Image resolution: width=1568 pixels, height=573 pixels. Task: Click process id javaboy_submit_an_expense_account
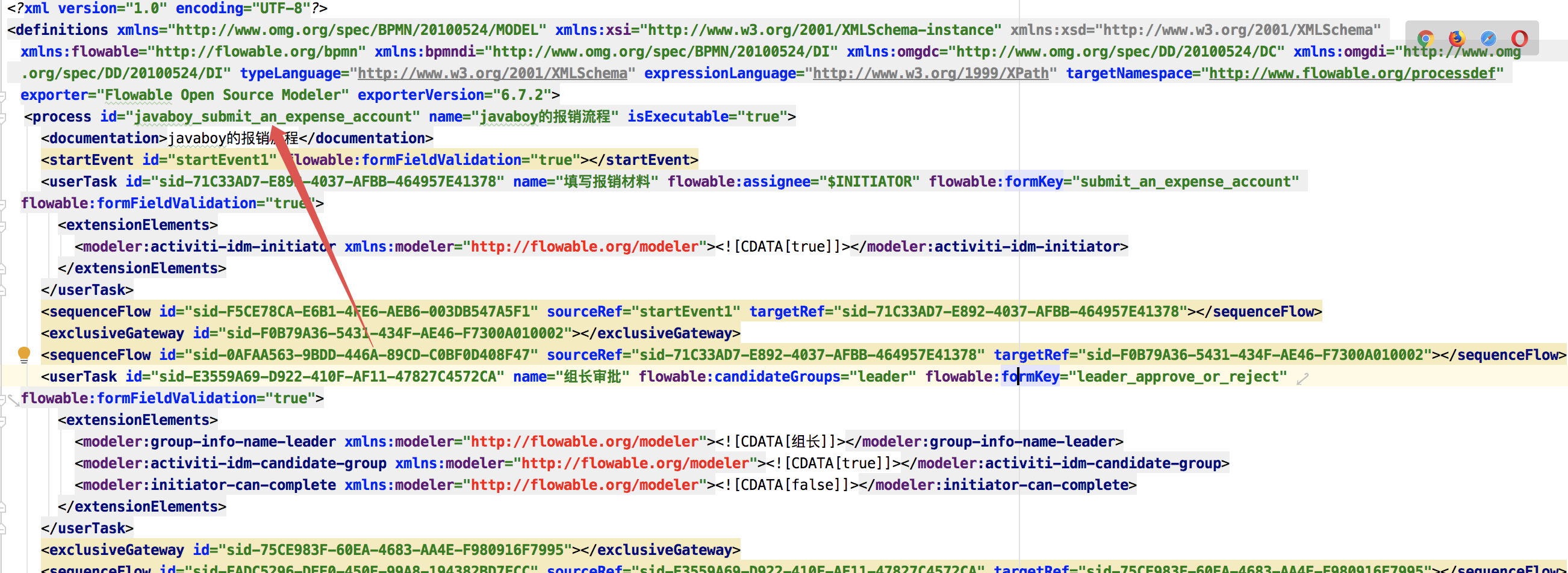pyautogui.click(x=273, y=117)
